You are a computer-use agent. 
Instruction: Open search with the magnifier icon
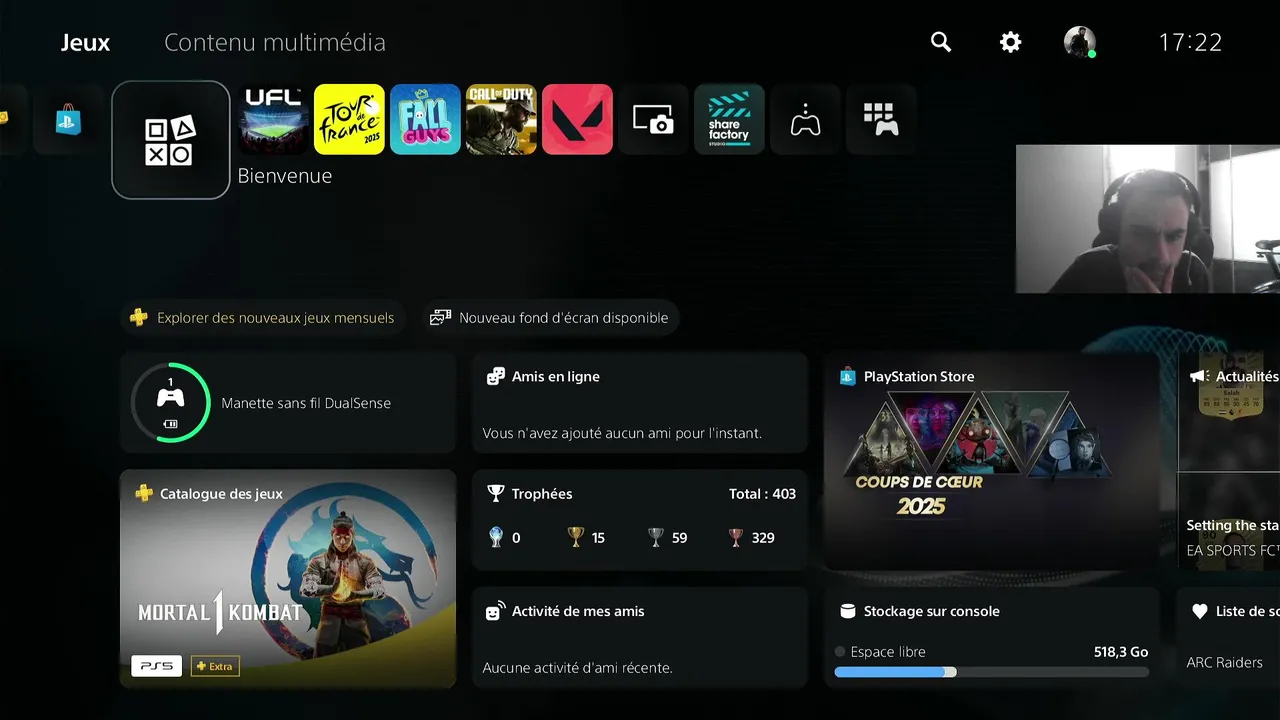(x=941, y=42)
